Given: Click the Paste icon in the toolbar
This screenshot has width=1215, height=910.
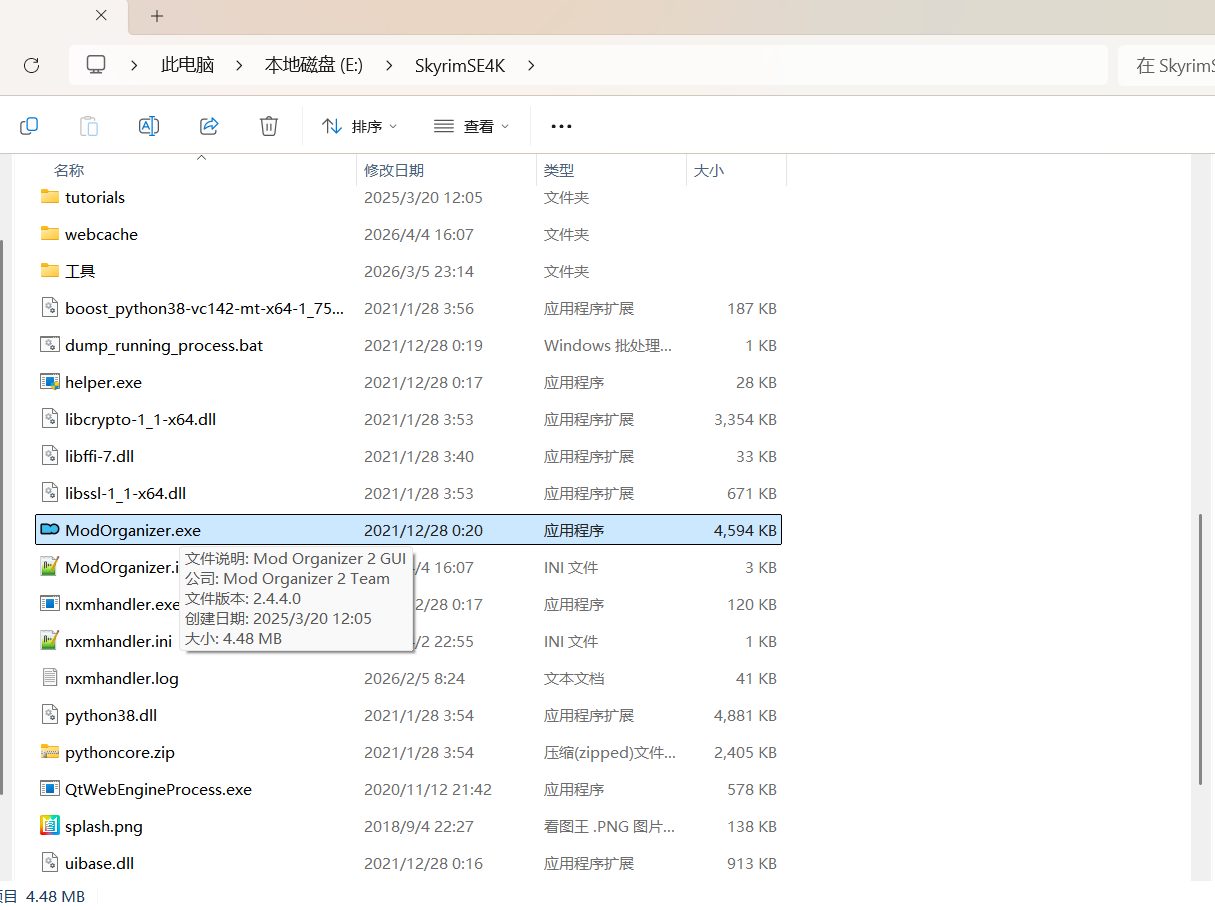Looking at the screenshot, I should click(88, 125).
